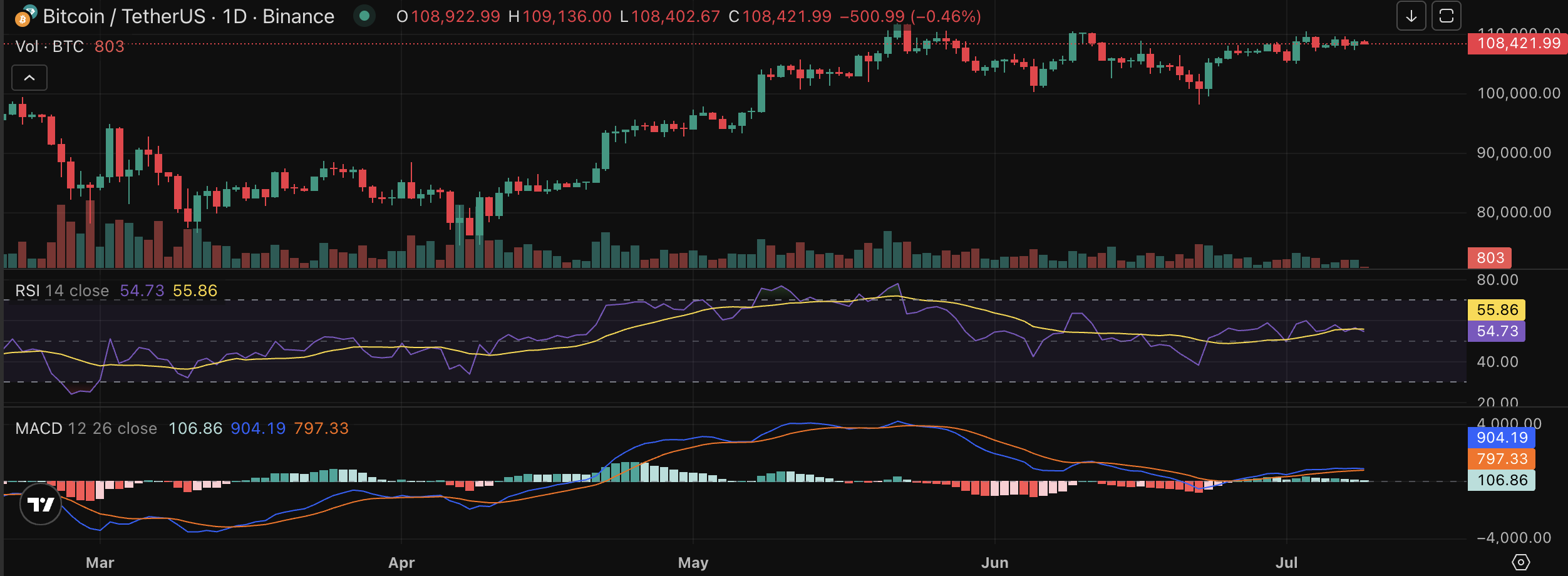1568x576 pixels.
Task: Click the volume value label 803
Action: click(1490, 258)
